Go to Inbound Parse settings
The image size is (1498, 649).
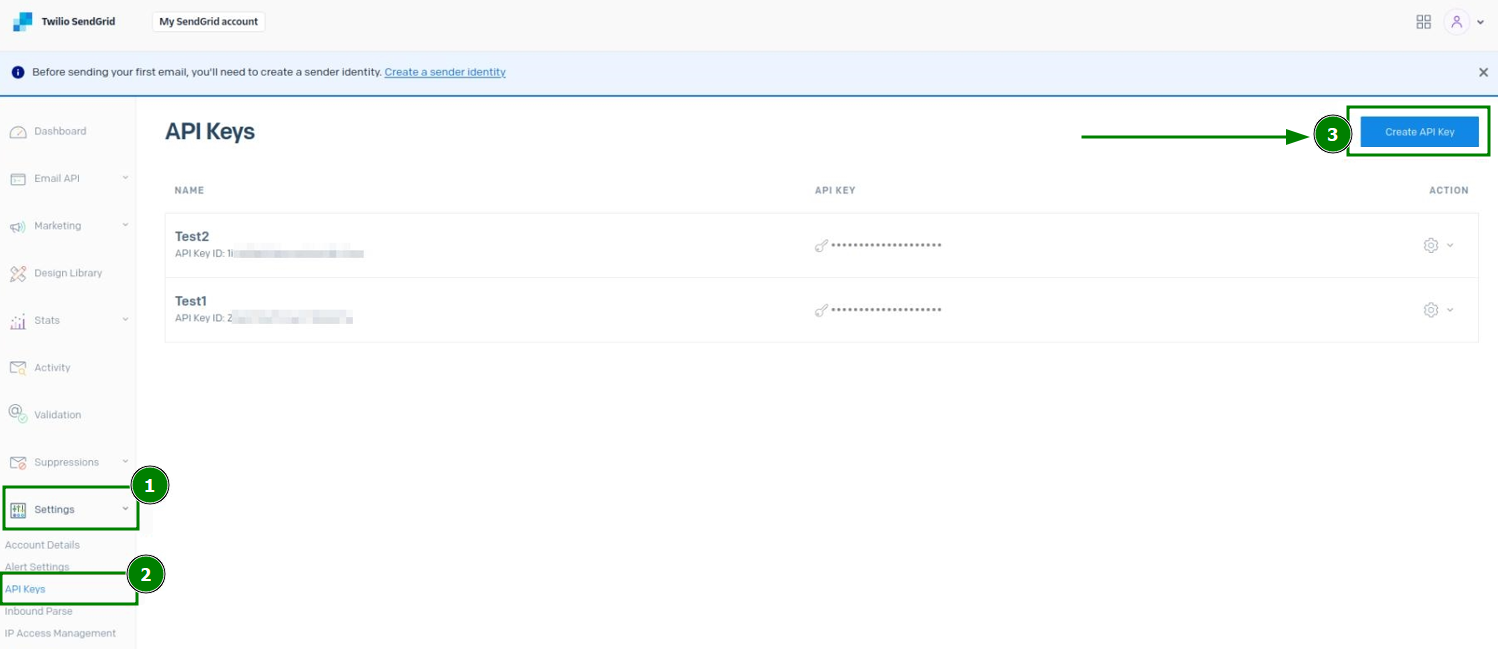click(38, 611)
